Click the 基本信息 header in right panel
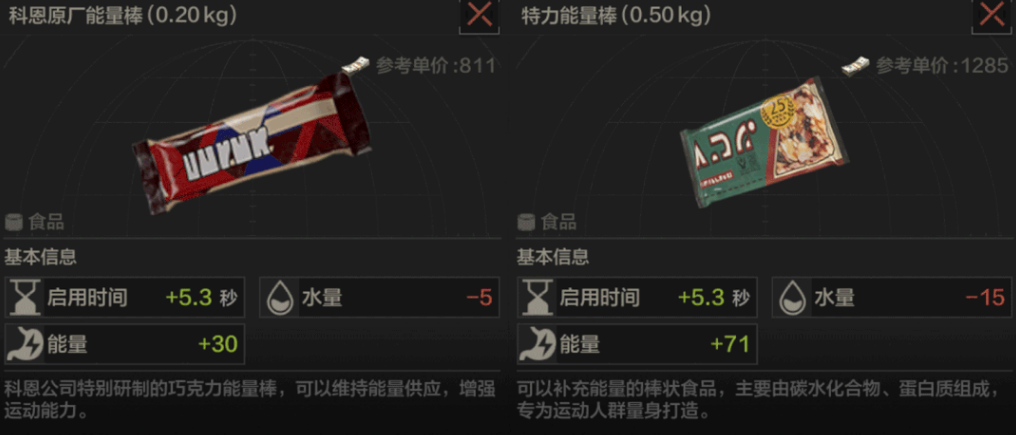The width and height of the screenshot is (1016, 435). pos(553,257)
